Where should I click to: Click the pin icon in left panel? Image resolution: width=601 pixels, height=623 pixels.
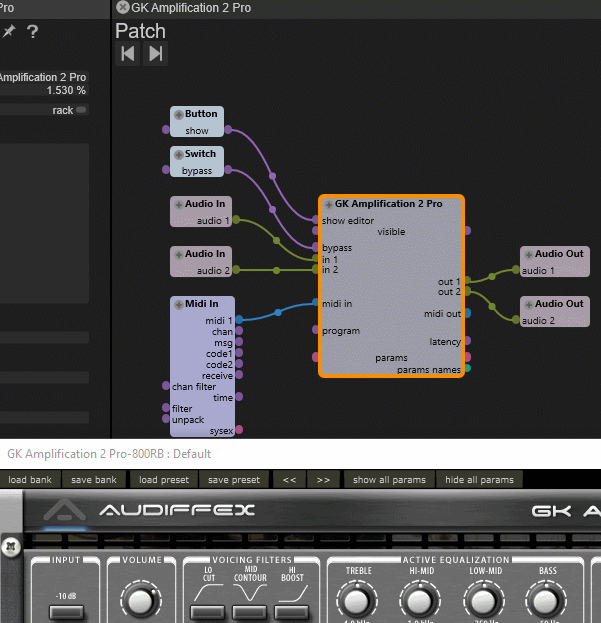9,31
